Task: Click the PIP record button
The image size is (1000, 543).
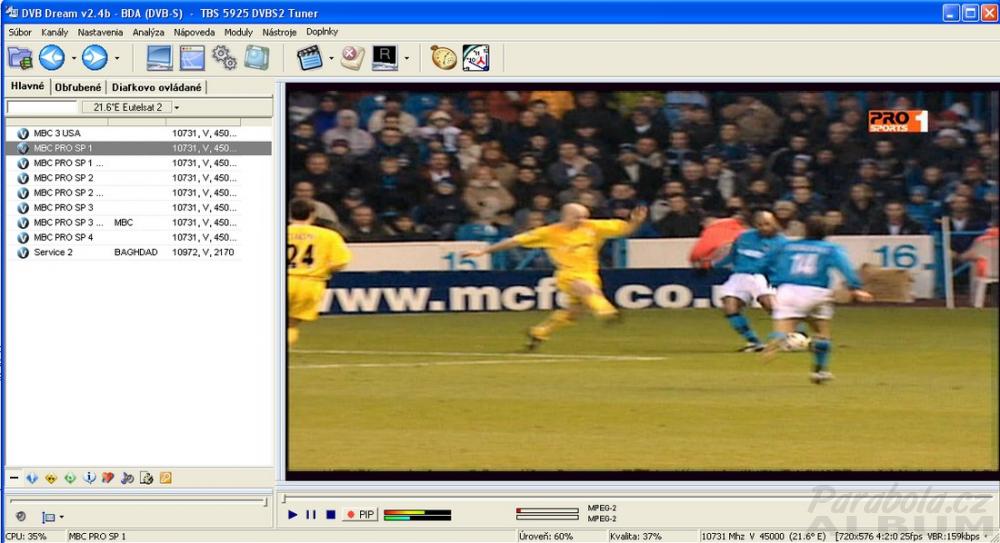Action: (361, 515)
